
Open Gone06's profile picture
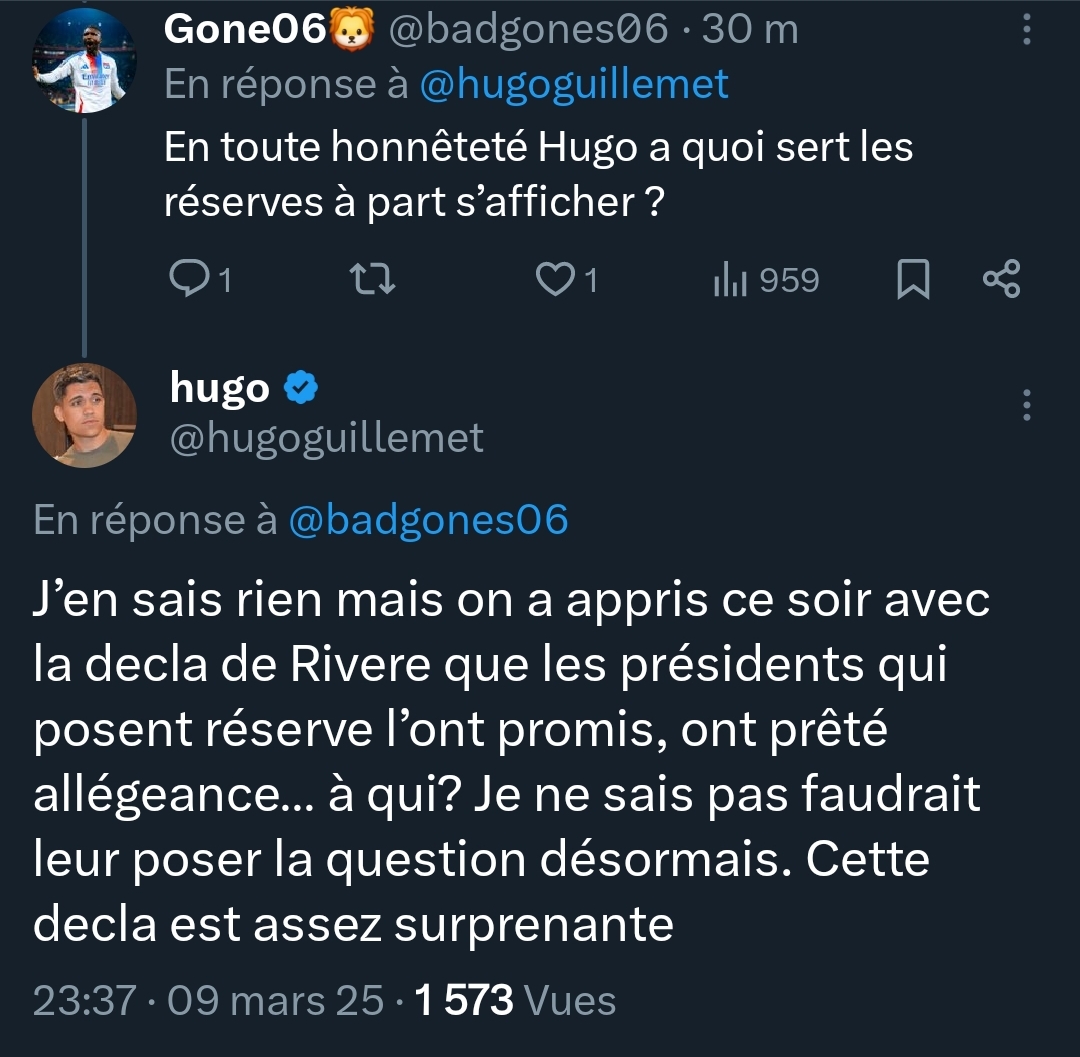(x=84, y=61)
